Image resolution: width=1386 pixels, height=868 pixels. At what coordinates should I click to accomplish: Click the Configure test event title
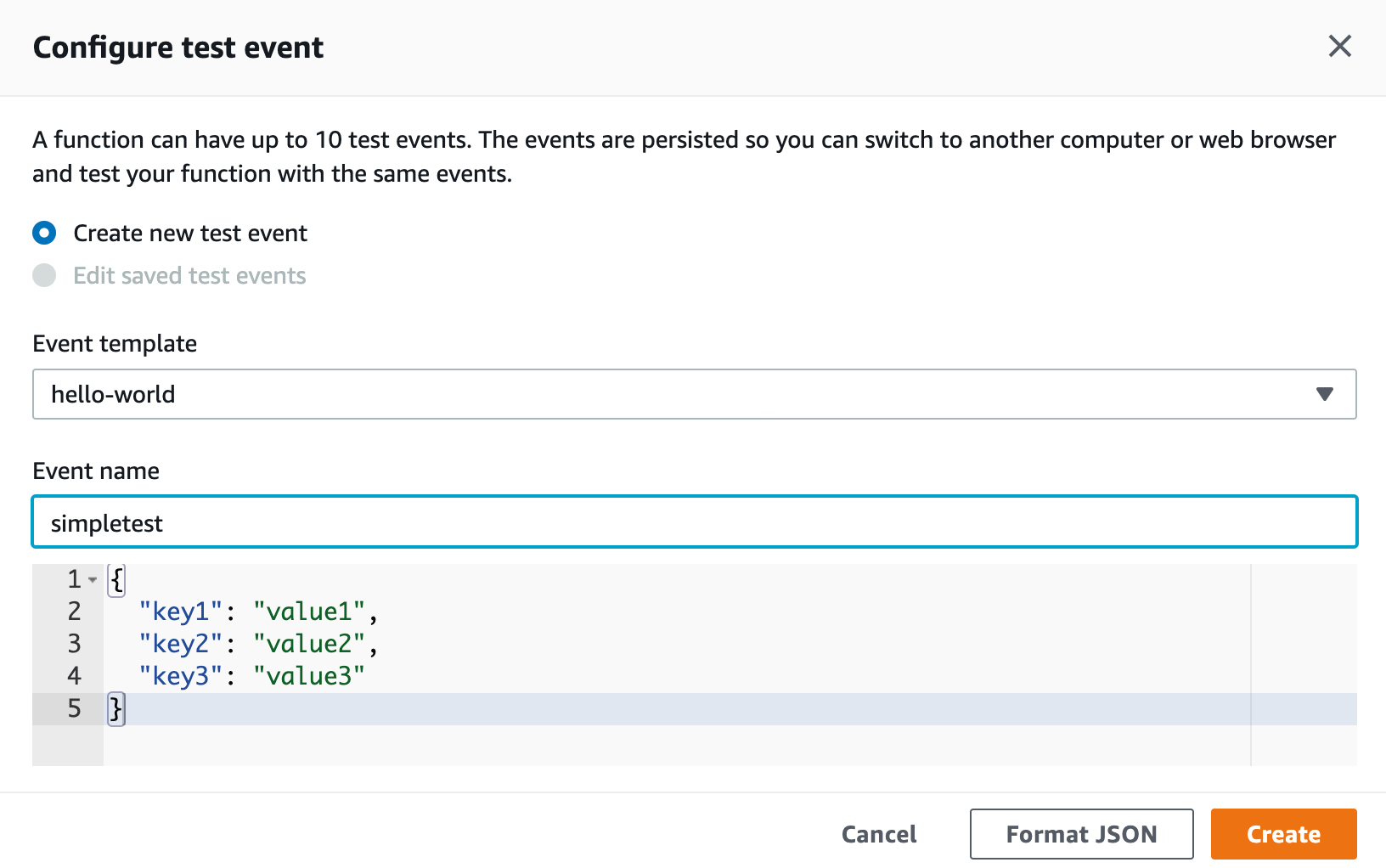[x=177, y=48]
